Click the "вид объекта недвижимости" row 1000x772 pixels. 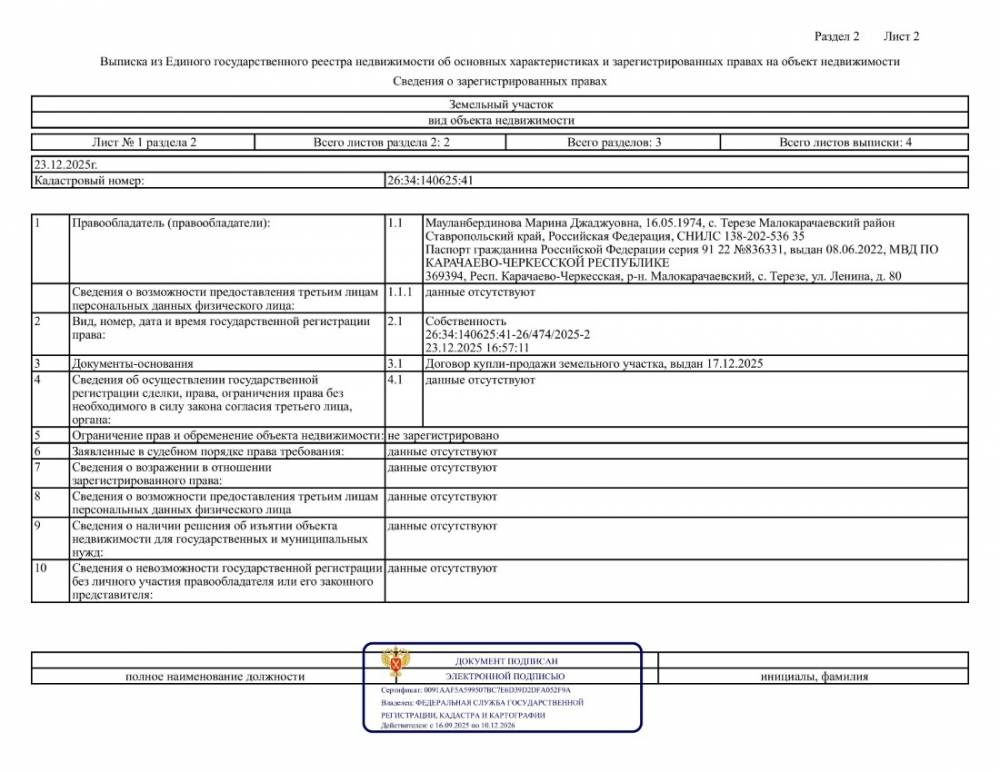[500, 120]
